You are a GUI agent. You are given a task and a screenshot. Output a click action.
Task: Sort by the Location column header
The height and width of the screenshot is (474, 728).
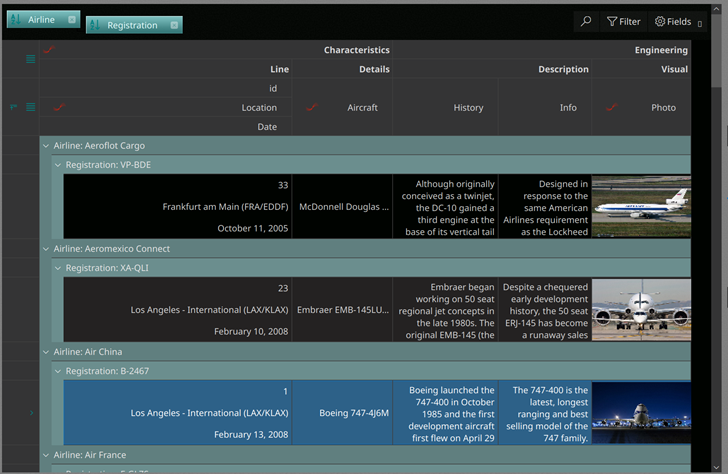point(166,107)
